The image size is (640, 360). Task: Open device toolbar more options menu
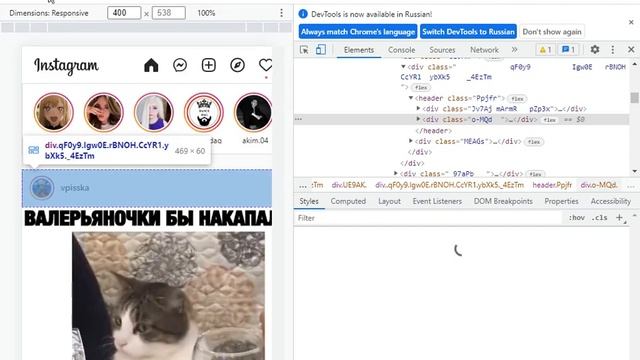pyautogui.click(x=281, y=13)
